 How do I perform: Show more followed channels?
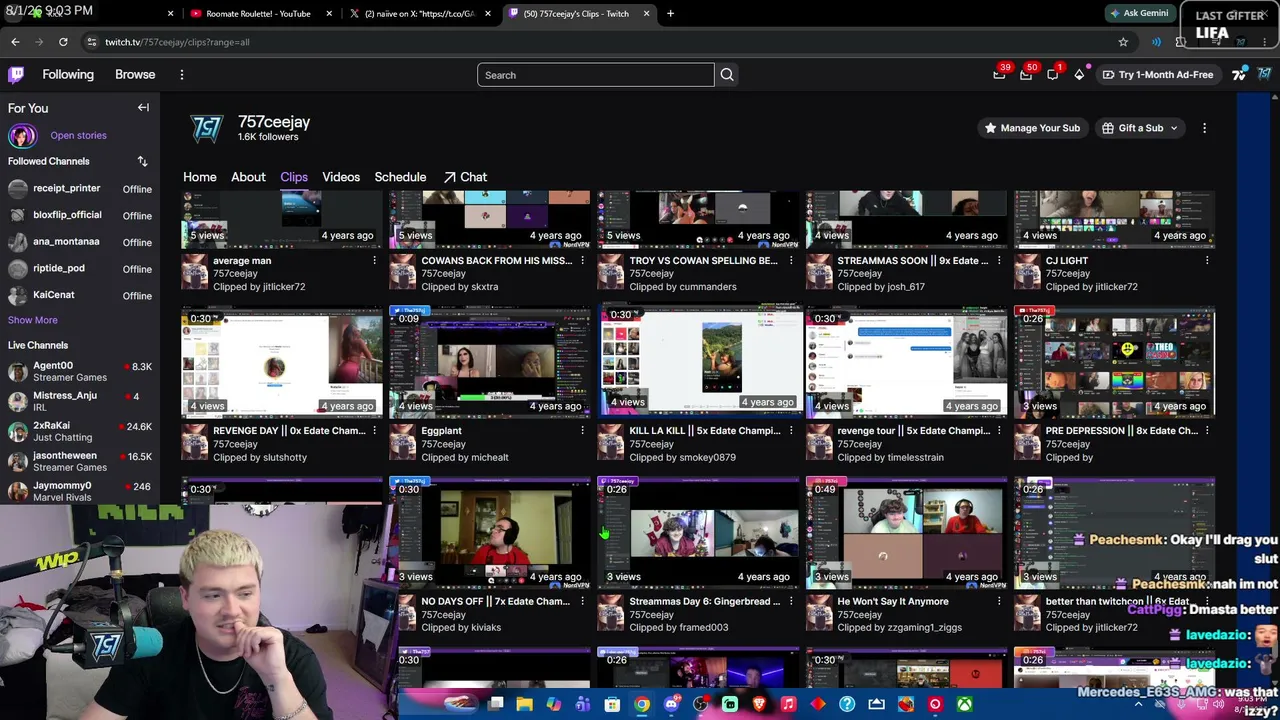coord(33,320)
